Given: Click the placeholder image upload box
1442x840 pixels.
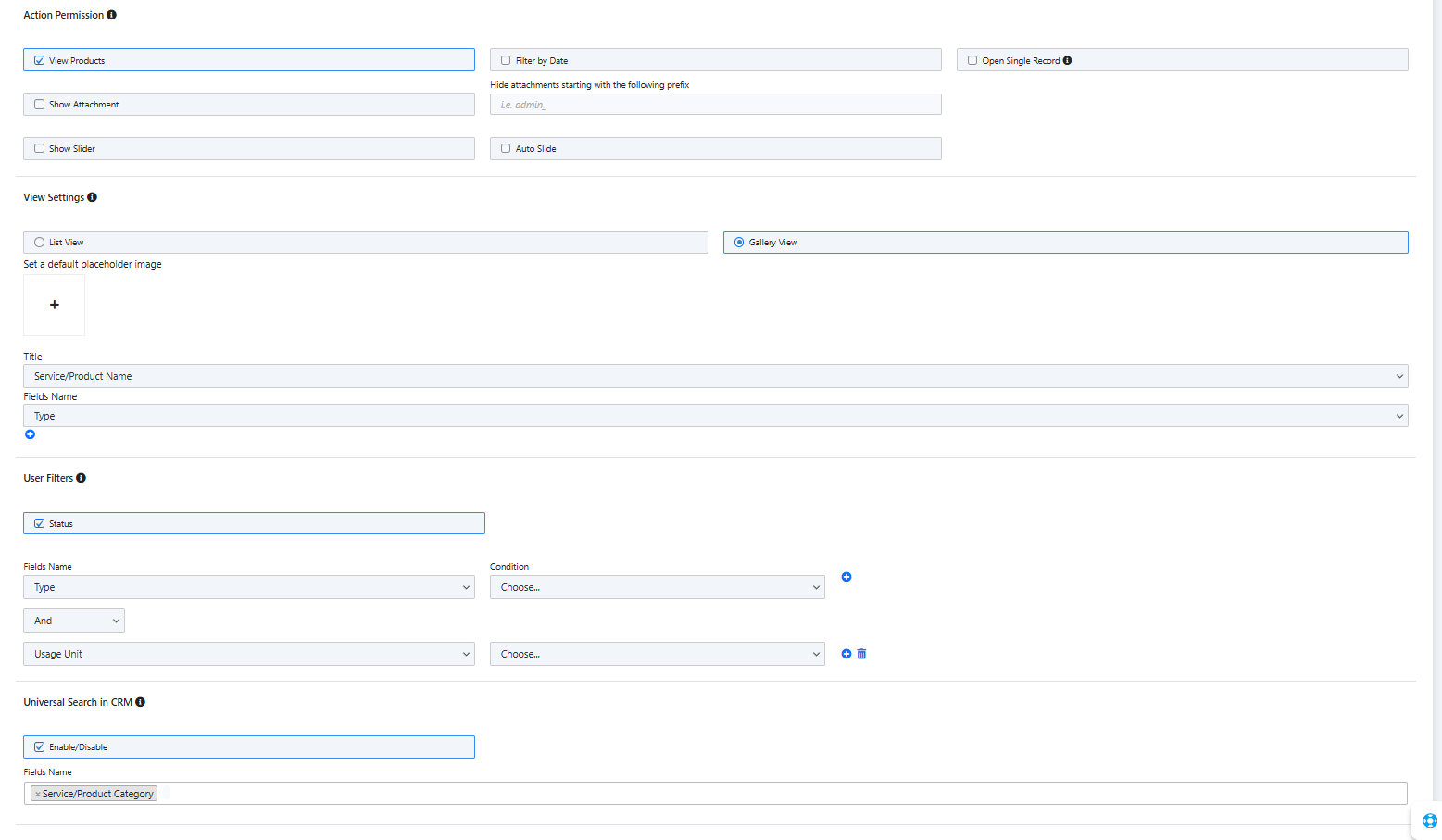Looking at the screenshot, I should pos(54,305).
